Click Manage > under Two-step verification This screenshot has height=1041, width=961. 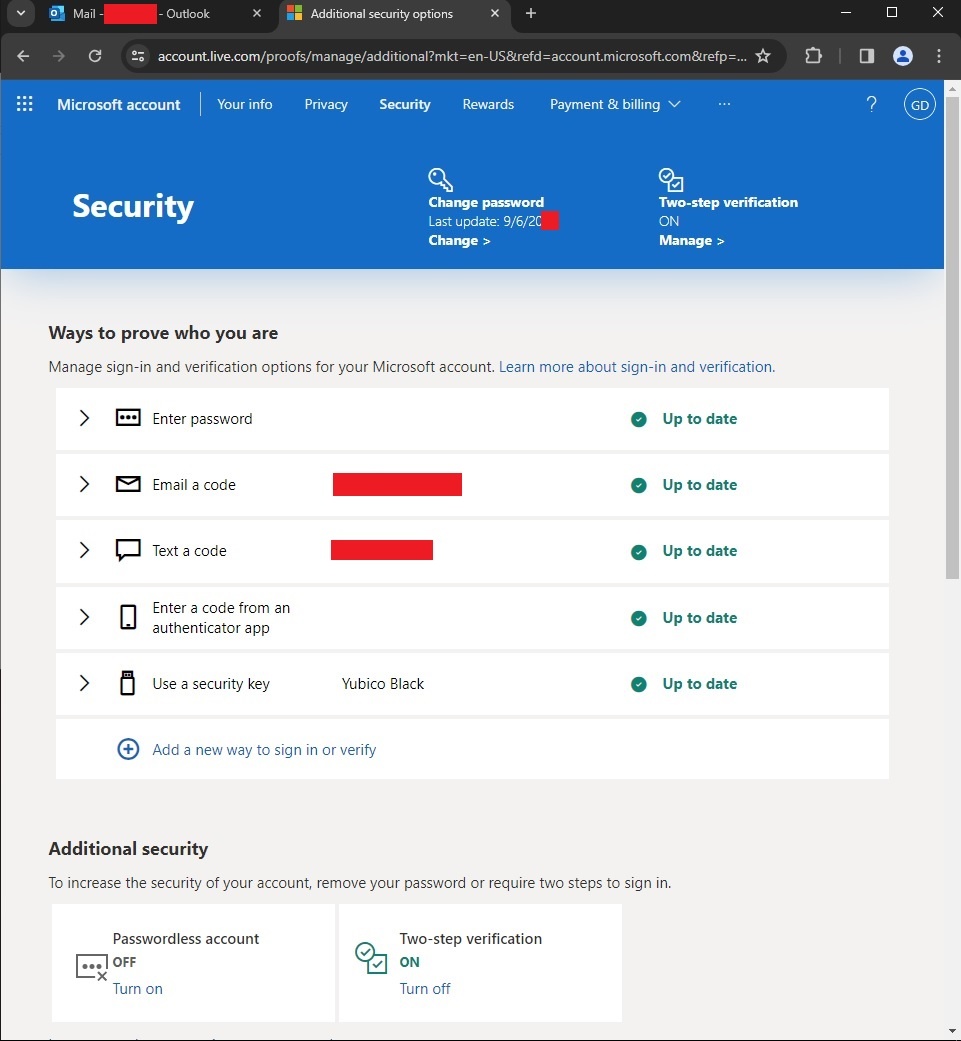click(692, 240)
